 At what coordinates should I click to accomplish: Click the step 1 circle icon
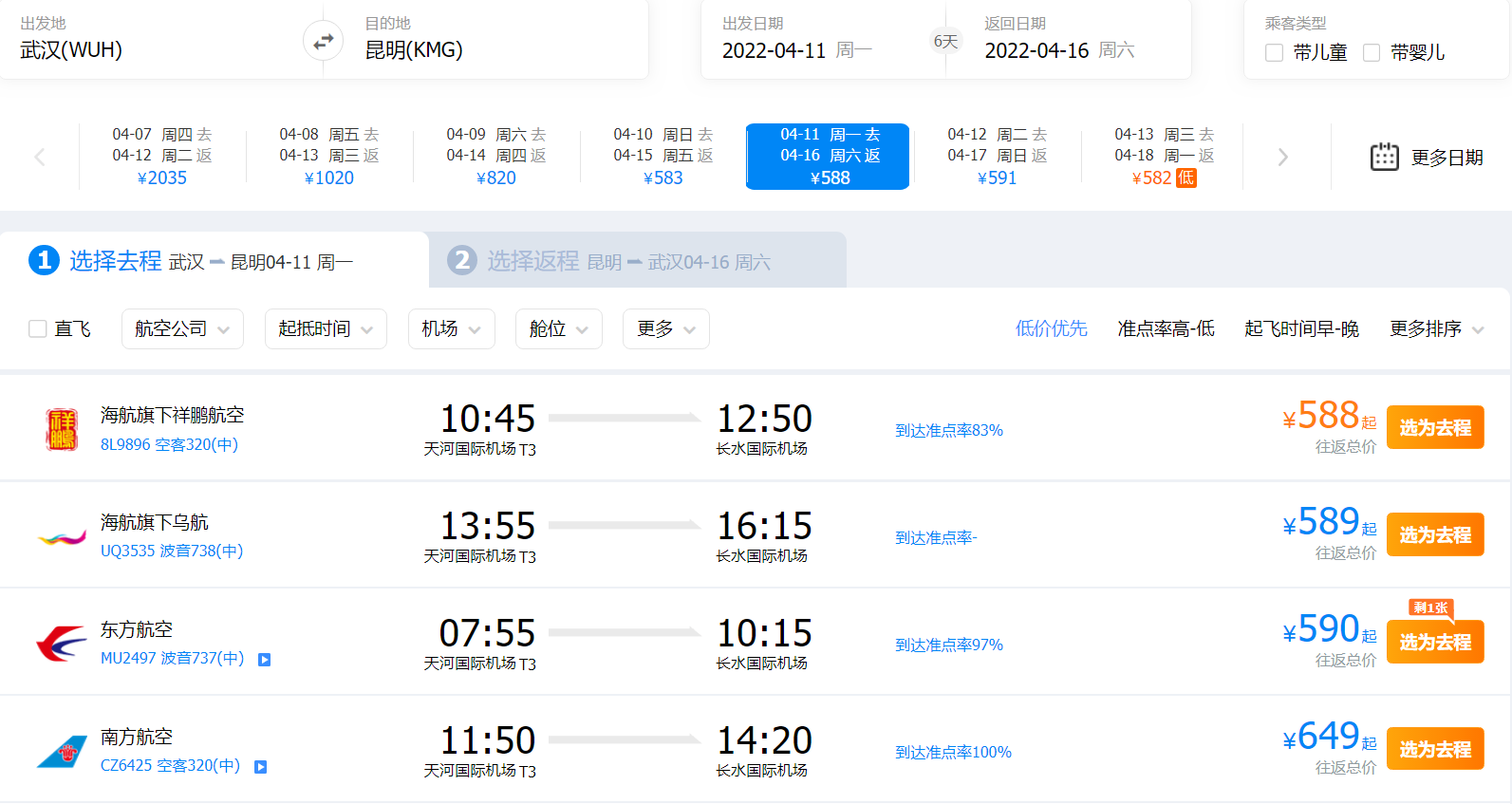pos(44,259)
